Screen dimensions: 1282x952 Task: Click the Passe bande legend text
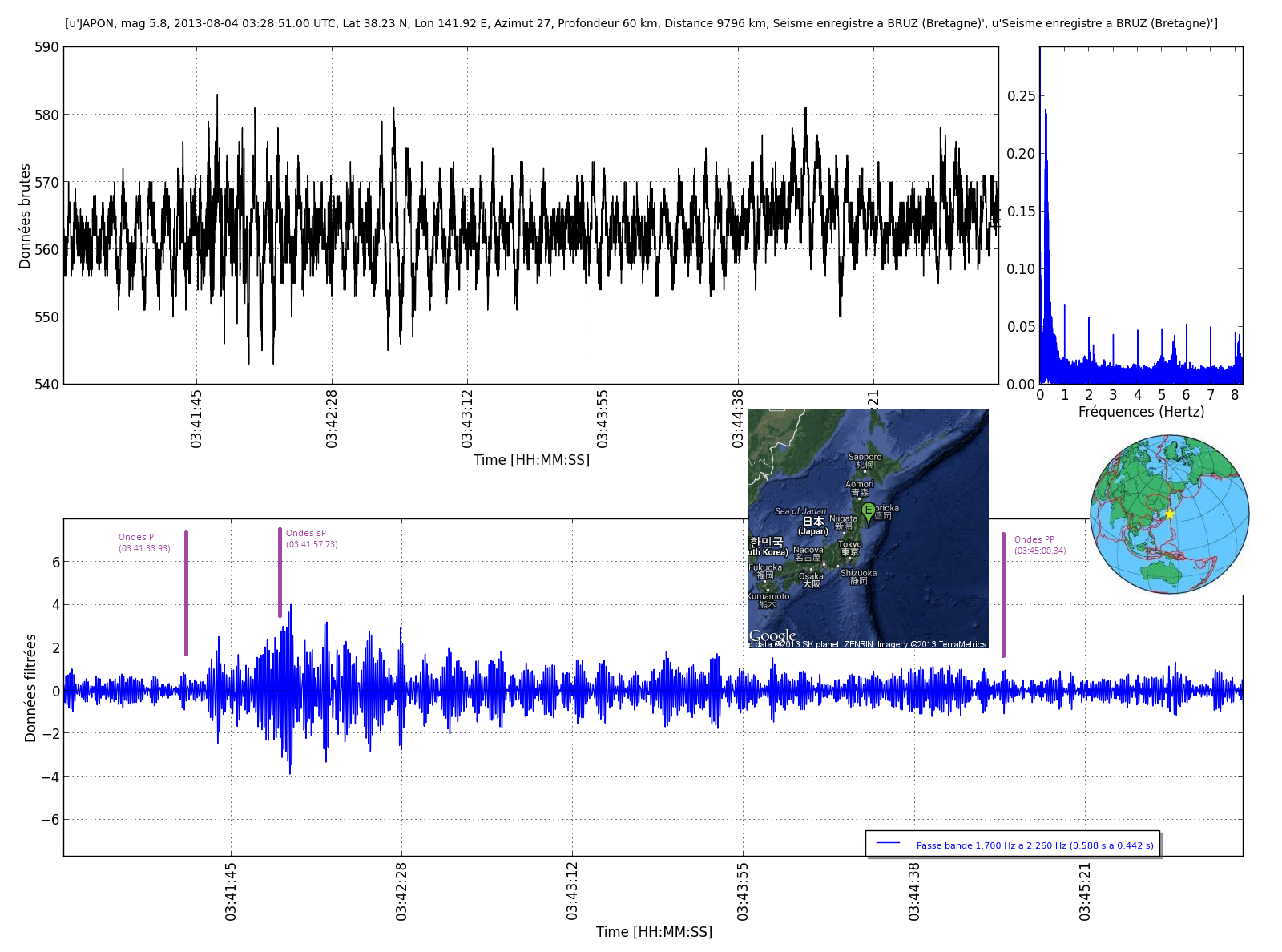(1034, 845)
